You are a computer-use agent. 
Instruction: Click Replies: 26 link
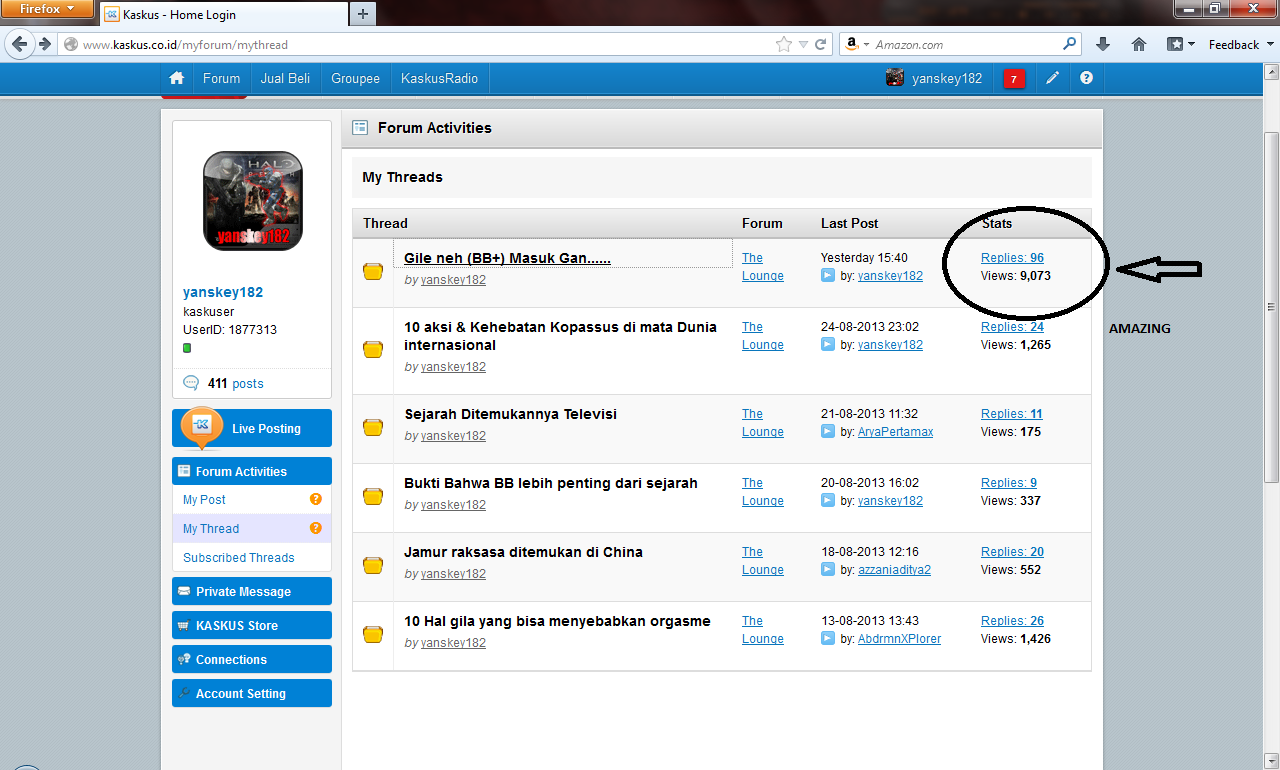[x=1012, y=621]
